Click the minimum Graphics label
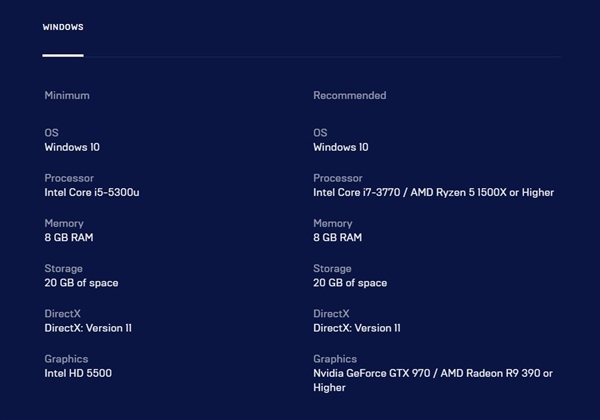 pyautogui.click(x=66, y=359)
